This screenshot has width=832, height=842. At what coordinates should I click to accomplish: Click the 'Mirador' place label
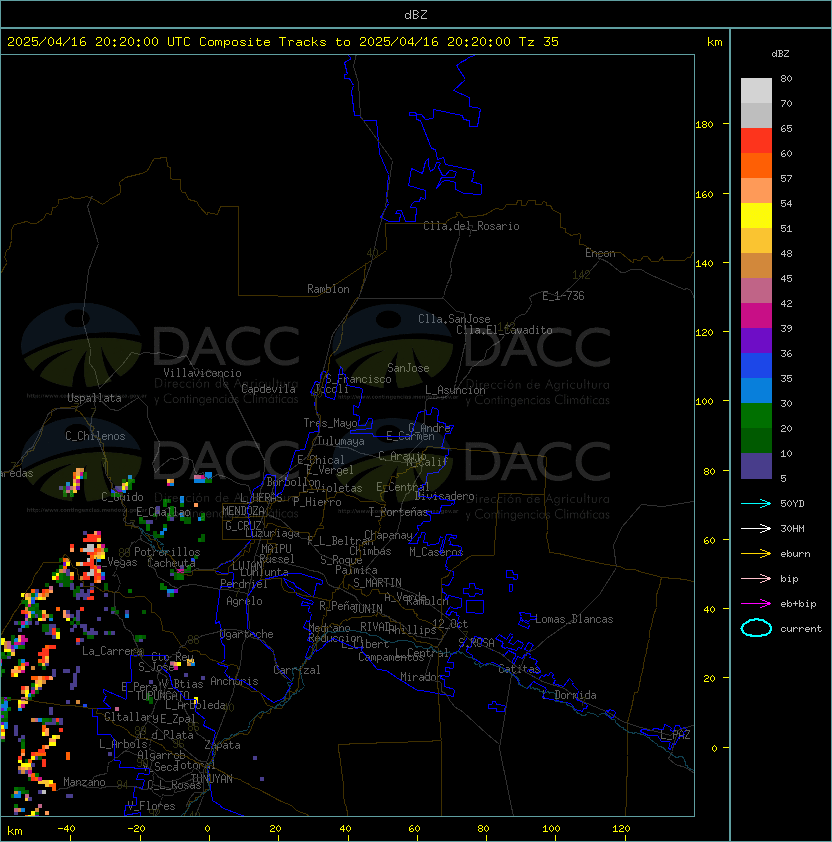pos(421,677)
